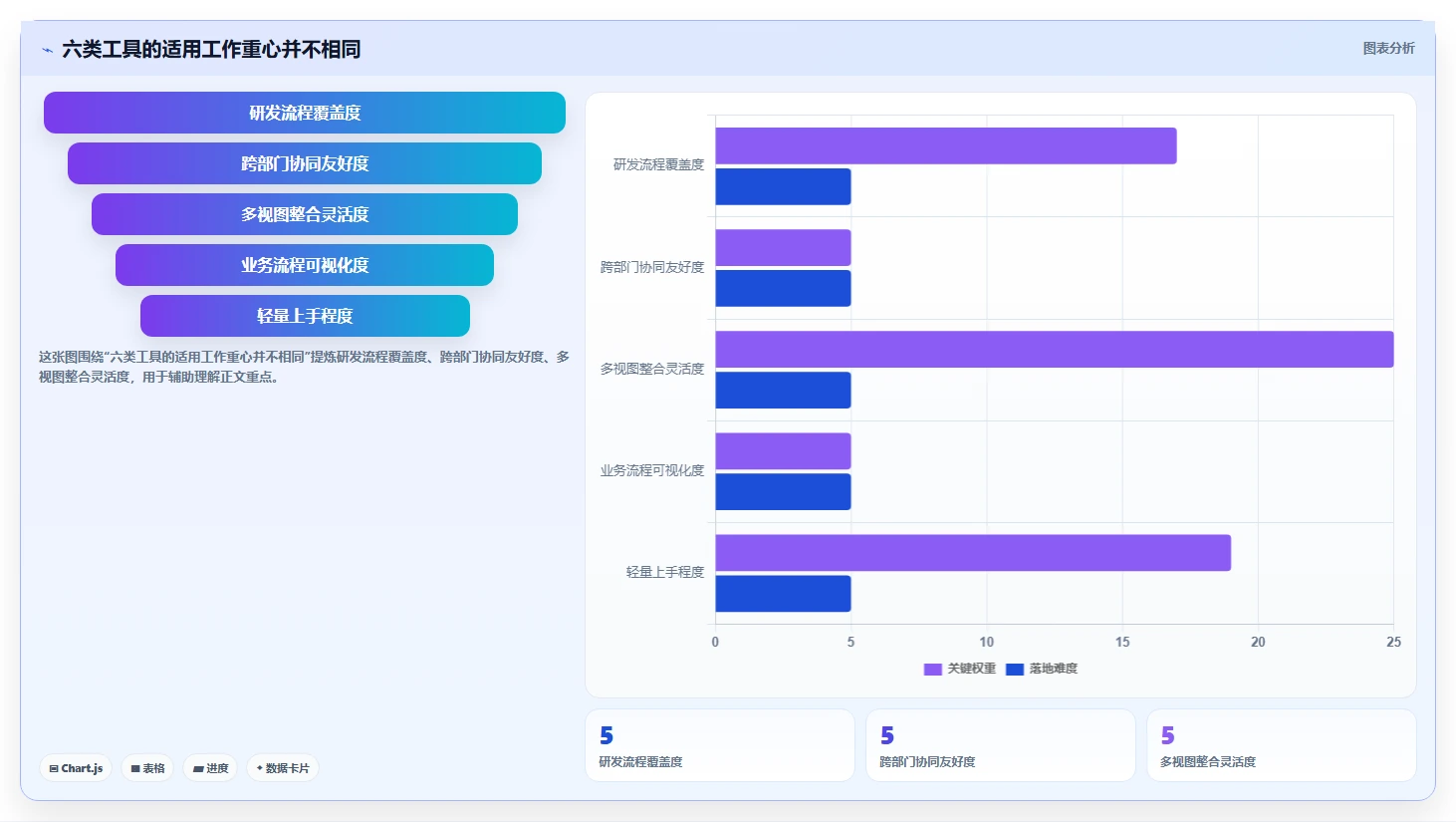1456x822 pixels.
Task: Select the 轻量上手程度 funnel stage
Action: (x=305, y=316)
